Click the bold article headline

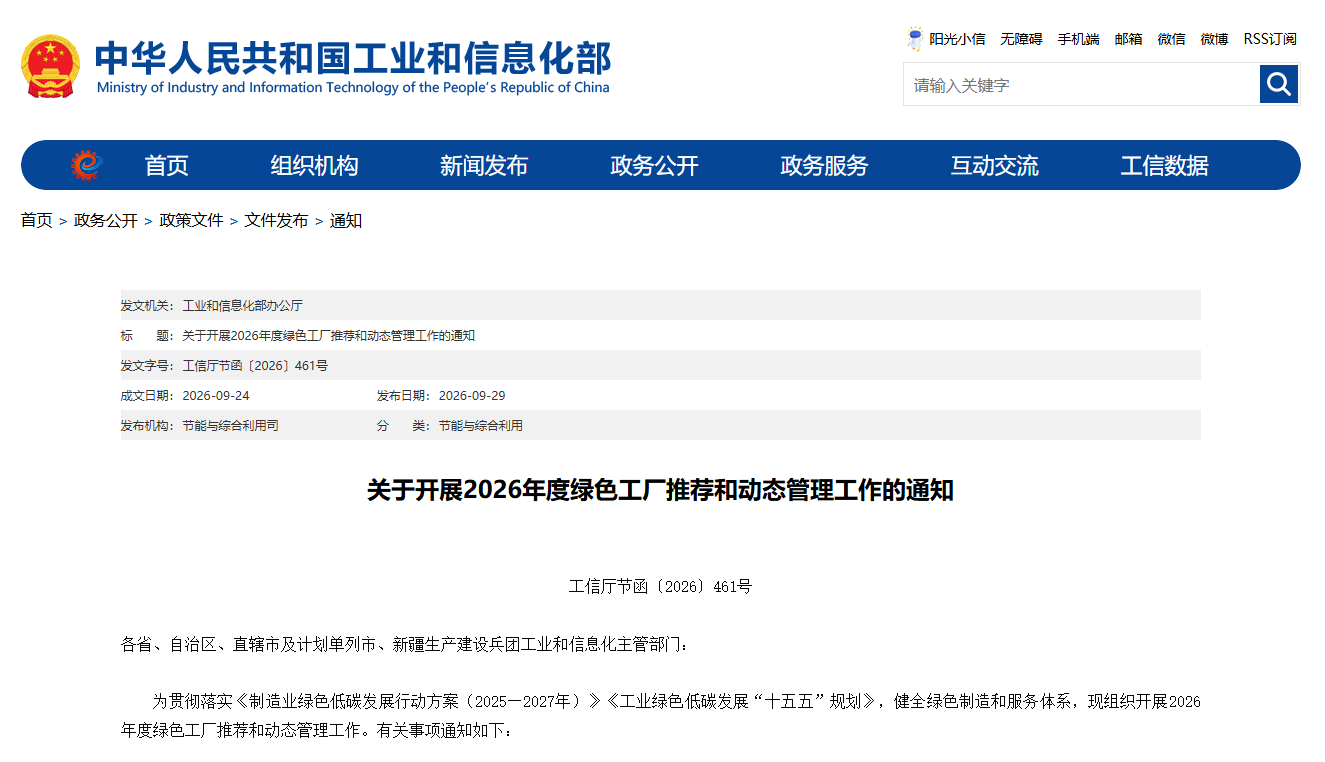660,490
